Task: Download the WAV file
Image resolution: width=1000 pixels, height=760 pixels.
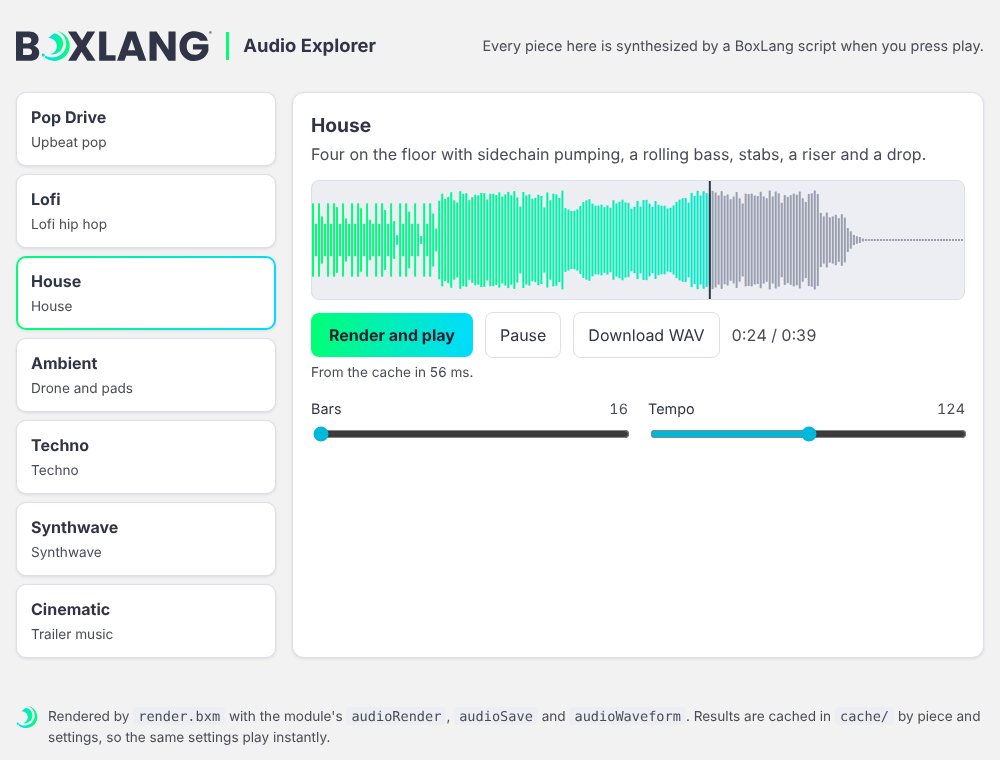Action: (x=646, y=335)
